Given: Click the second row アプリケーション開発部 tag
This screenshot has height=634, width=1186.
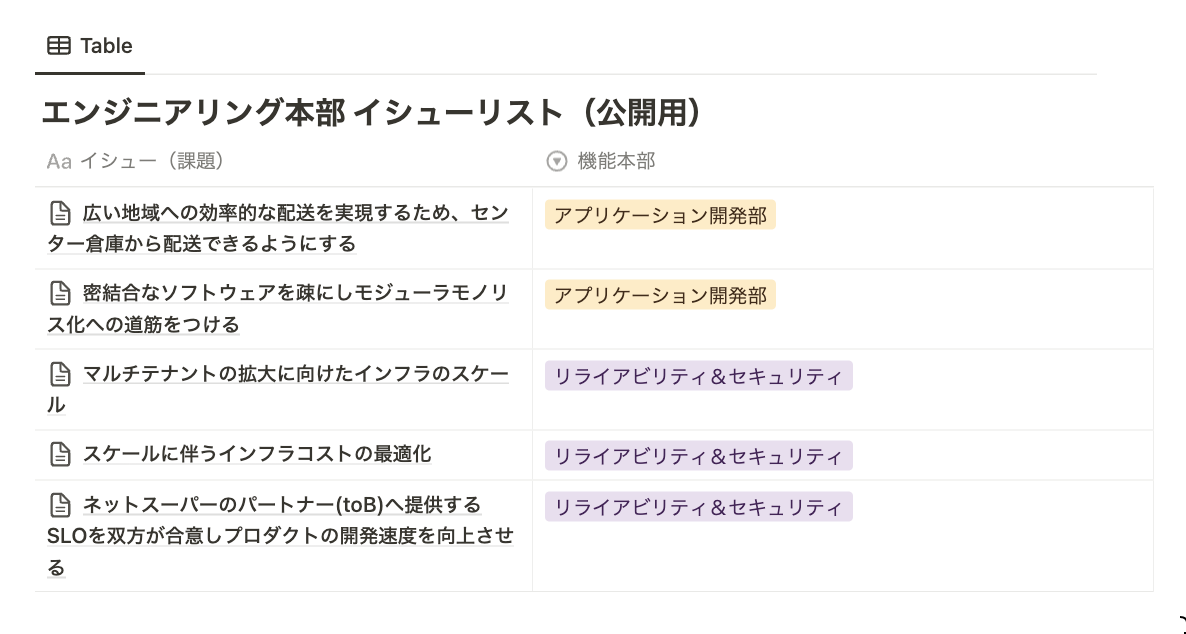Looking at the screenshot, I should pos(660,295).
